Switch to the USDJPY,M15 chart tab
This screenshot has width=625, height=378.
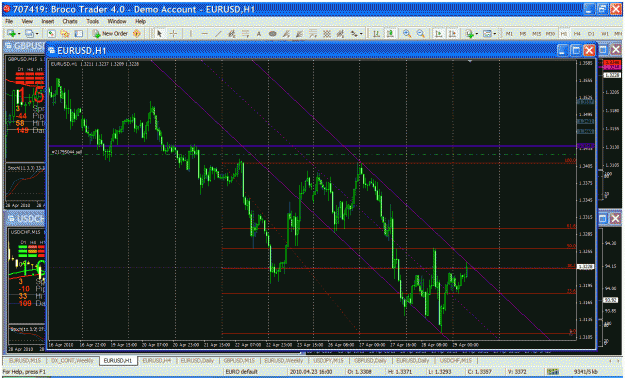tap(328, 360)
